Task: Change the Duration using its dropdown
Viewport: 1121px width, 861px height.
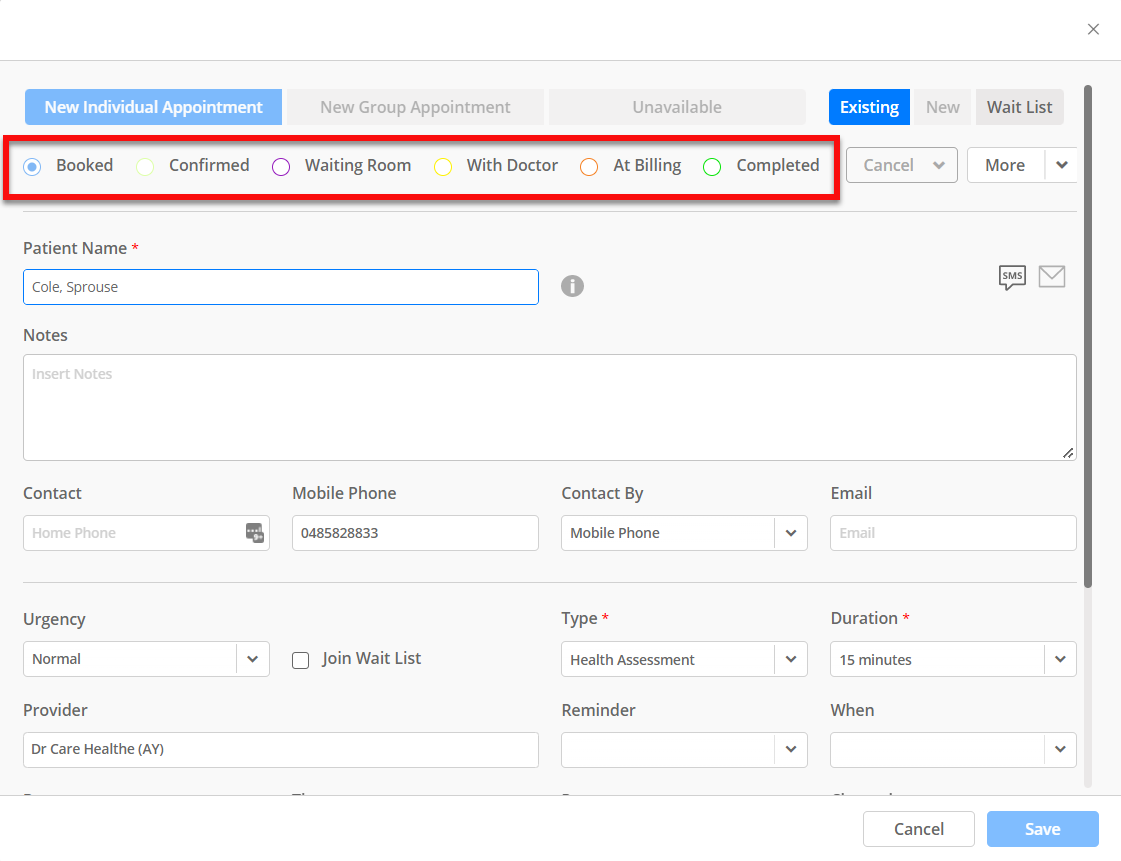Action: click(x=1059, y=659)
